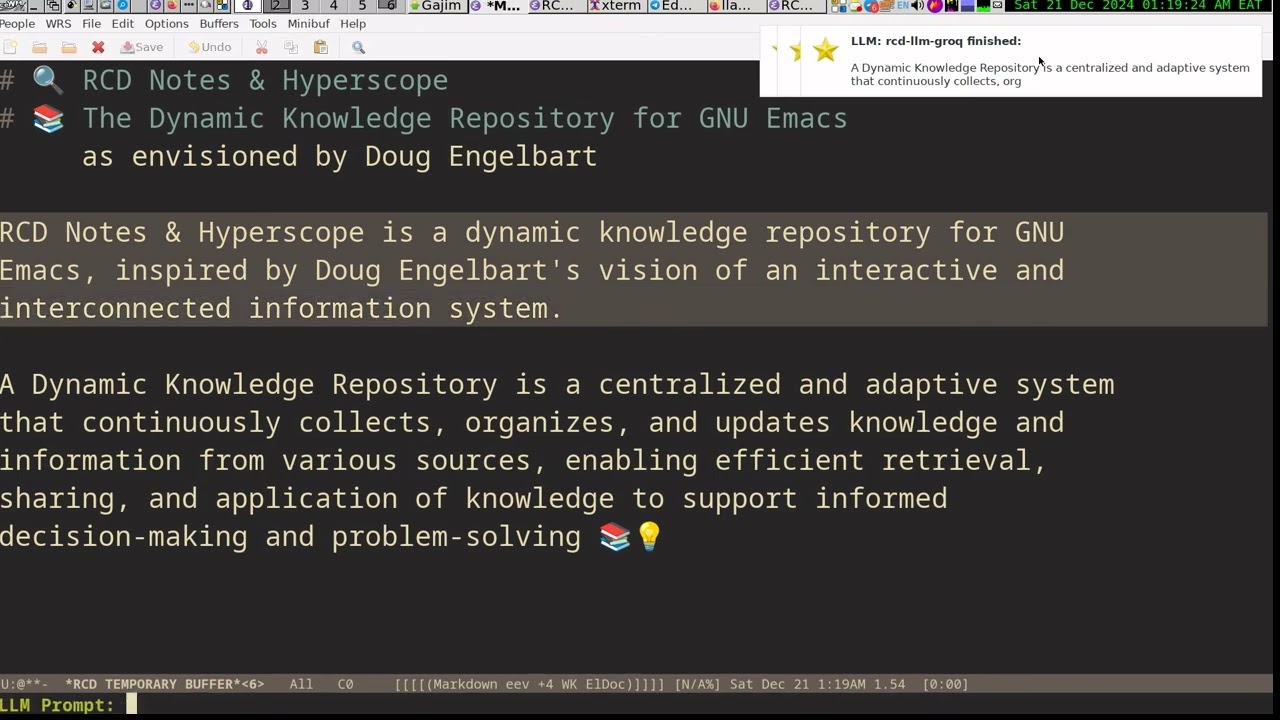1280x720 pixels.
Task: Click the Undo toolbar button
Action: point(209,47)
